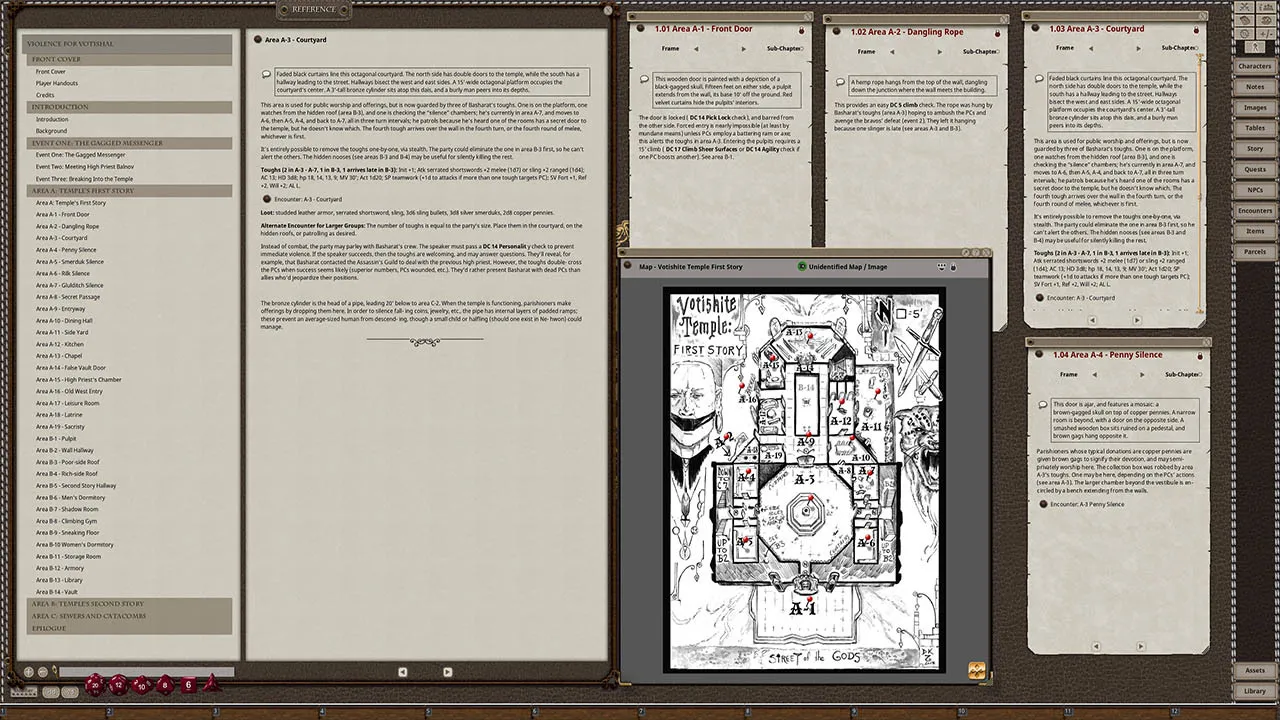
Task: Click the chat entry input field
Action: (147, 673)
